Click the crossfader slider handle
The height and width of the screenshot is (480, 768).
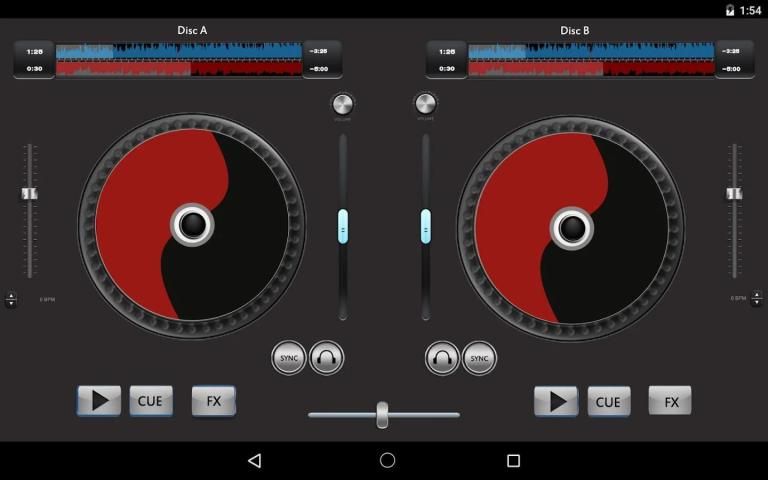click(x=382, y=414)
